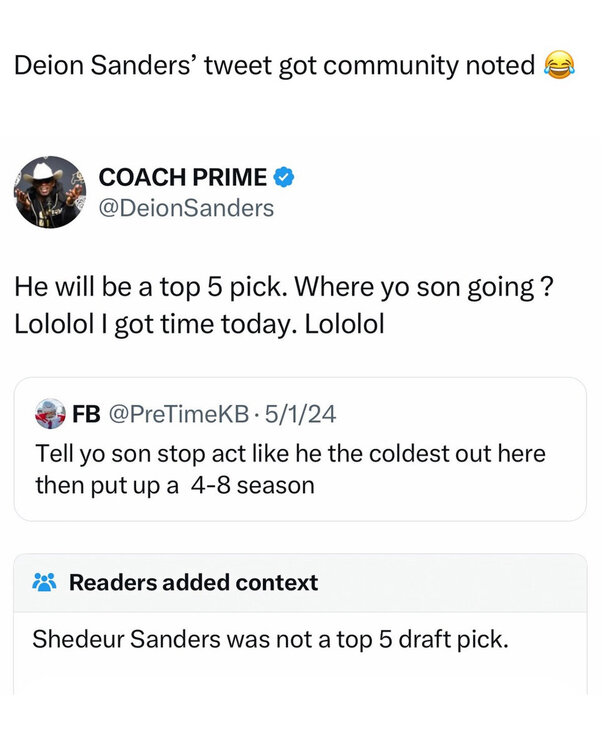Screen dimensions: 602x750
Task: Click the note "Shedeur Sanders was not a top 5 draft pick"
Action: tap(271, 640)
